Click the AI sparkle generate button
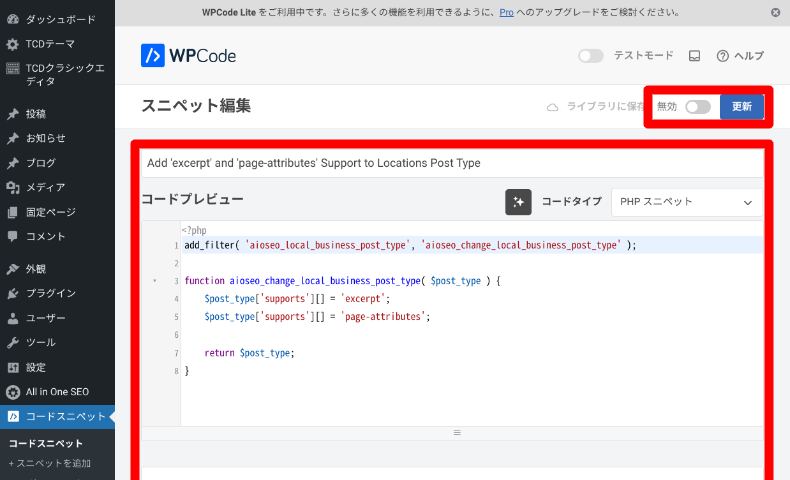Screen dimensions: 790x480 tap(518, 202)
